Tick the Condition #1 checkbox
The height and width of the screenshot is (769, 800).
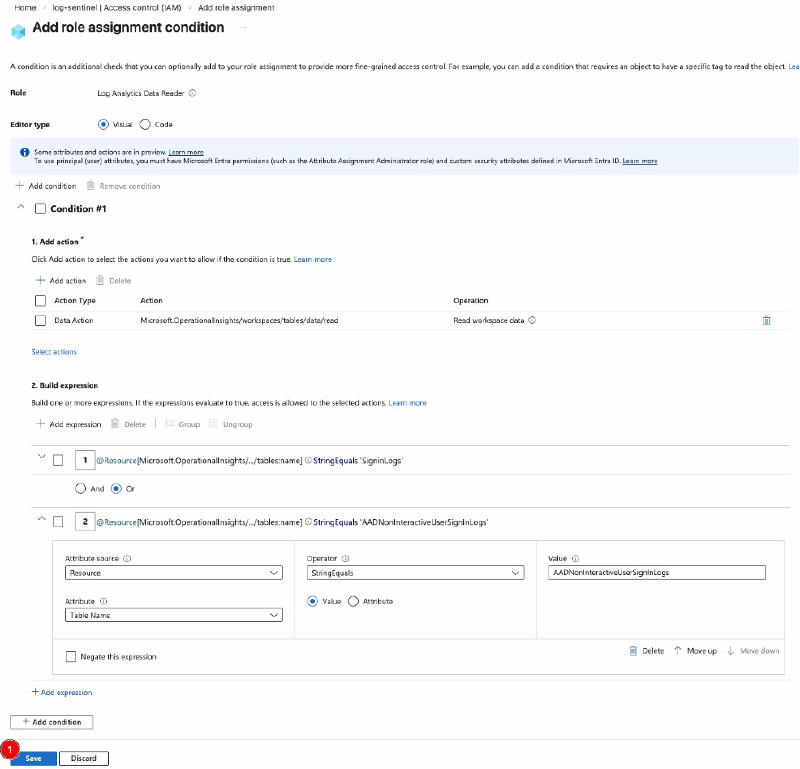pos(40,209)
